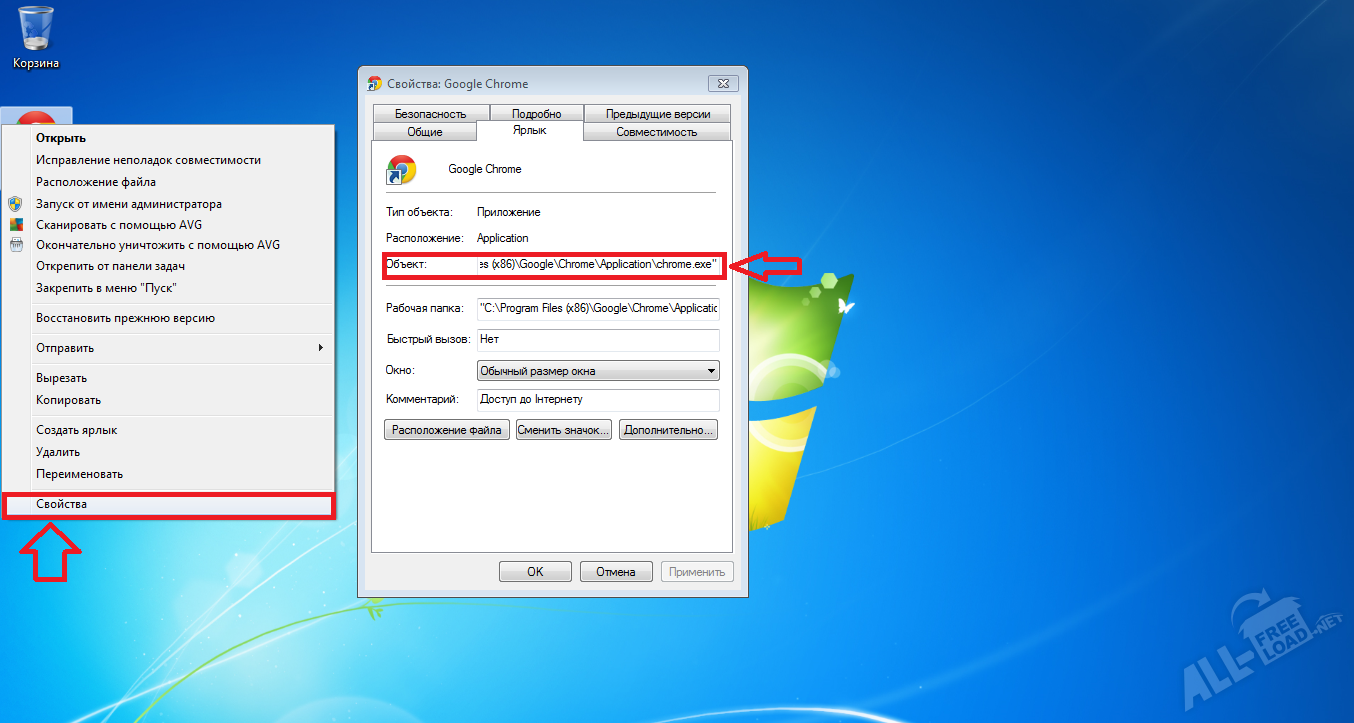
Task: Click the AVG shredder icon in context menu
Action: click(x=16, y=245)
